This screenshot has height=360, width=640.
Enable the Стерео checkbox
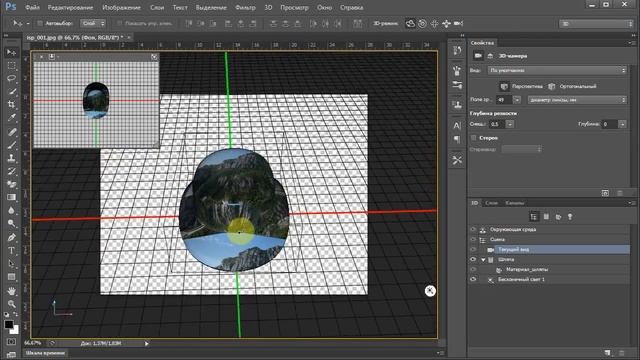pos(473,138)
